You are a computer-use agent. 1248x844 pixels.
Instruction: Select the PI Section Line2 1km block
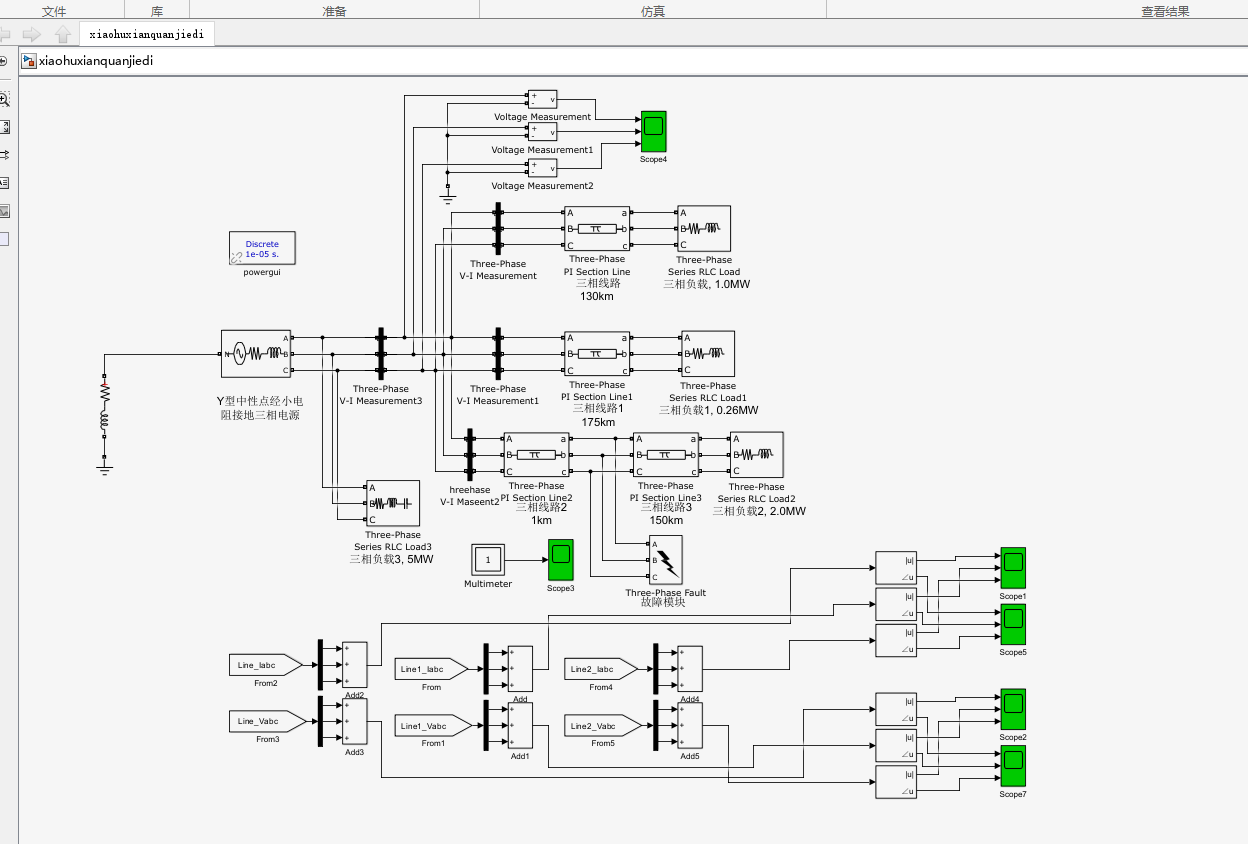pos(536,455)
